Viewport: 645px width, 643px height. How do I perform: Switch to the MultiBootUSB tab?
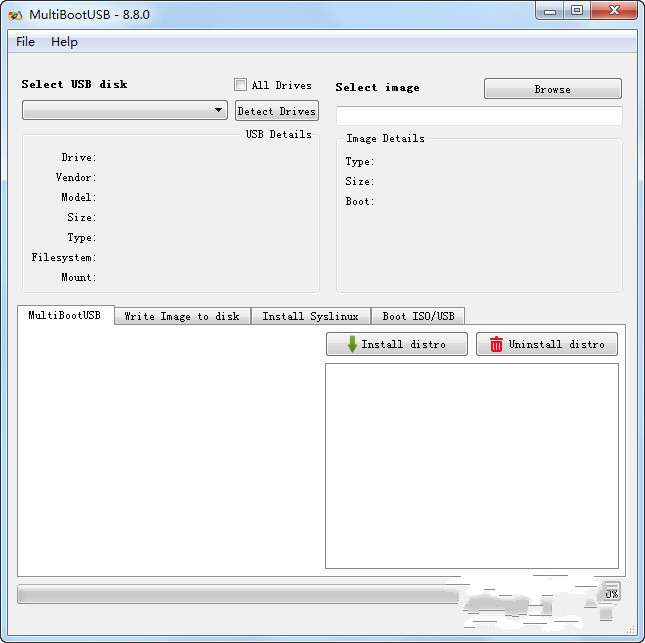[65, 316]
